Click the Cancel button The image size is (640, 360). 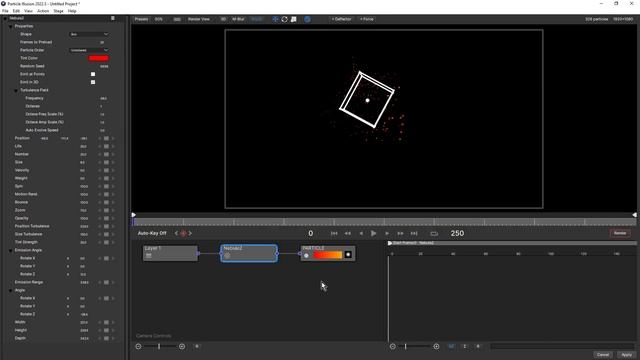click(x=603, y=355)
